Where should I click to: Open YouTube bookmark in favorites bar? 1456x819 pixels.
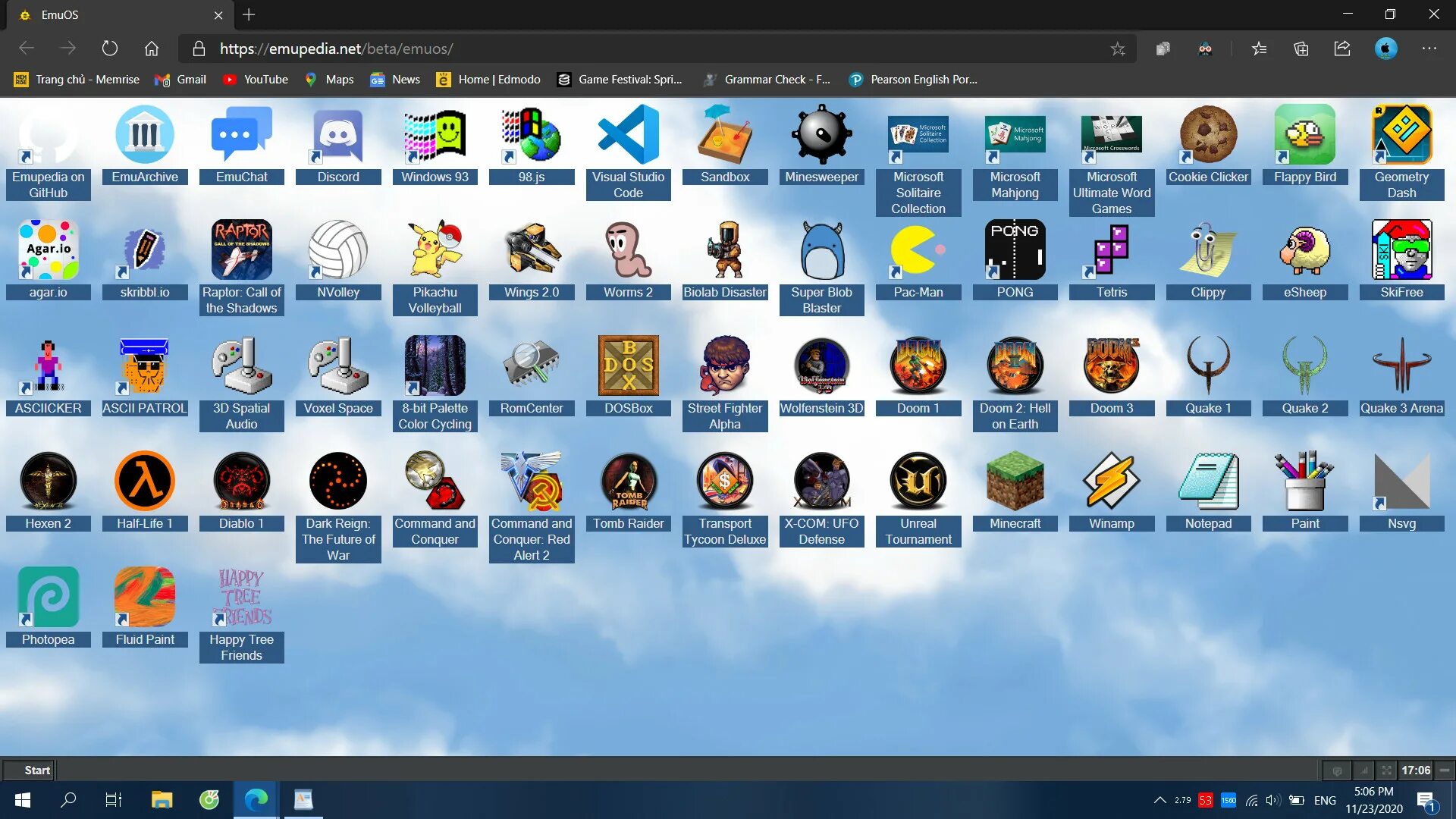255,79
